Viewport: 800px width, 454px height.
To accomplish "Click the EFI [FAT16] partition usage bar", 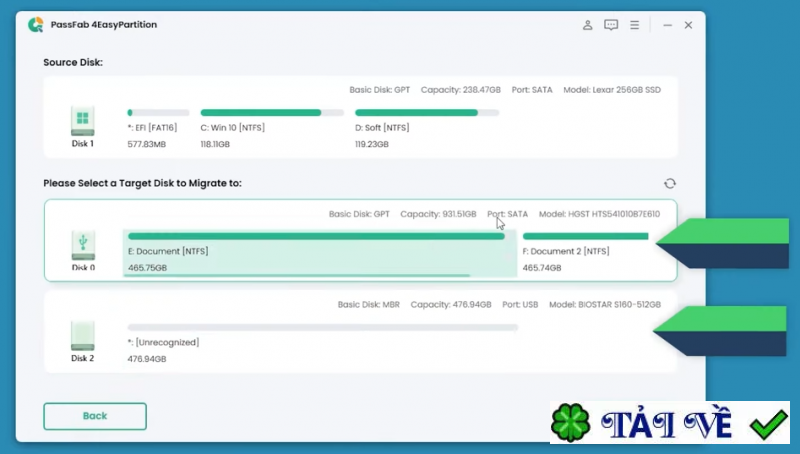I will click(x=158, y=113).
